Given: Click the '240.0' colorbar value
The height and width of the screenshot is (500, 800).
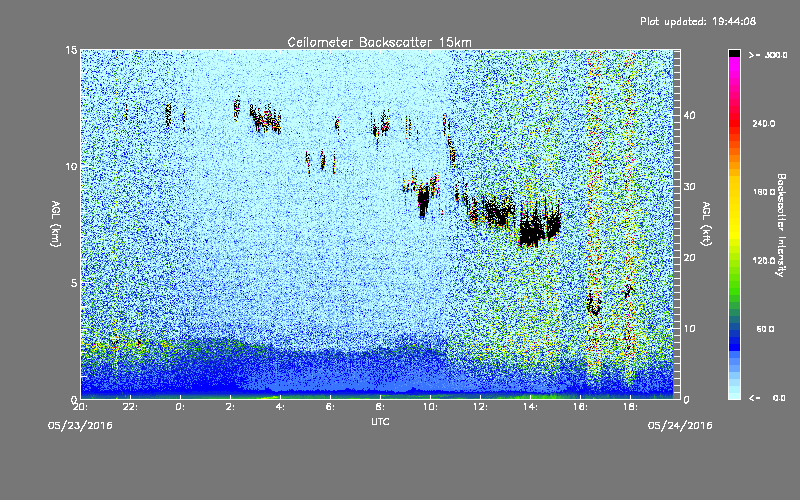Looking at the screenshot, I should (764, 123).
